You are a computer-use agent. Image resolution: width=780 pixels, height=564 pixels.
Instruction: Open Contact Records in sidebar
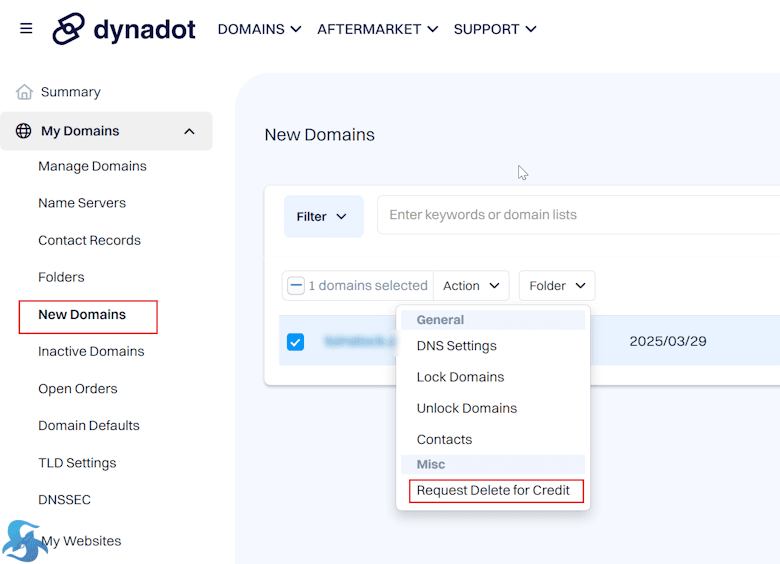coord(90,240)
